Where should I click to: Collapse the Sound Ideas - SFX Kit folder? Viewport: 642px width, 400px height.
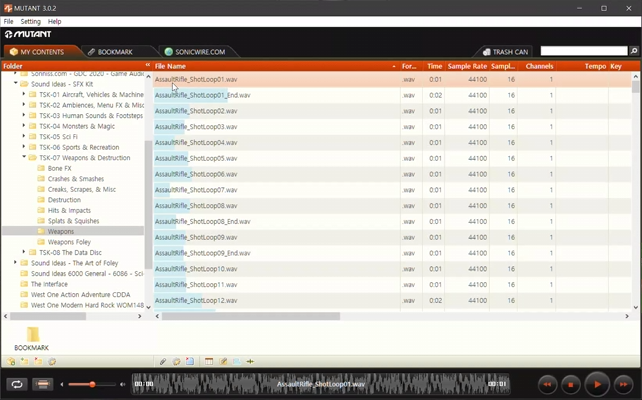tap(16, 84)
